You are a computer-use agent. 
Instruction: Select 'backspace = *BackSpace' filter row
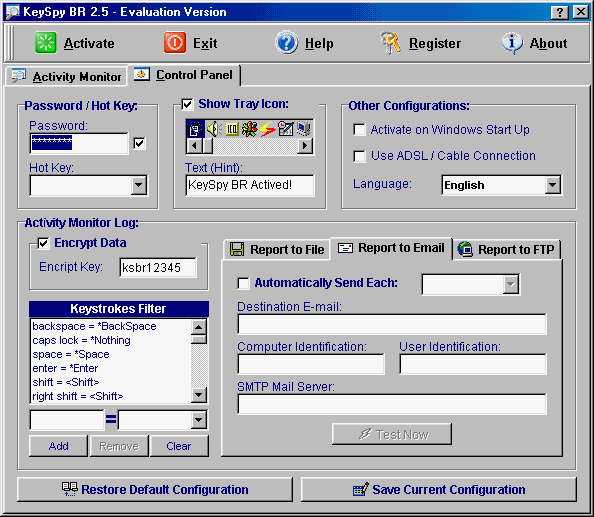[x=111, y=326]
